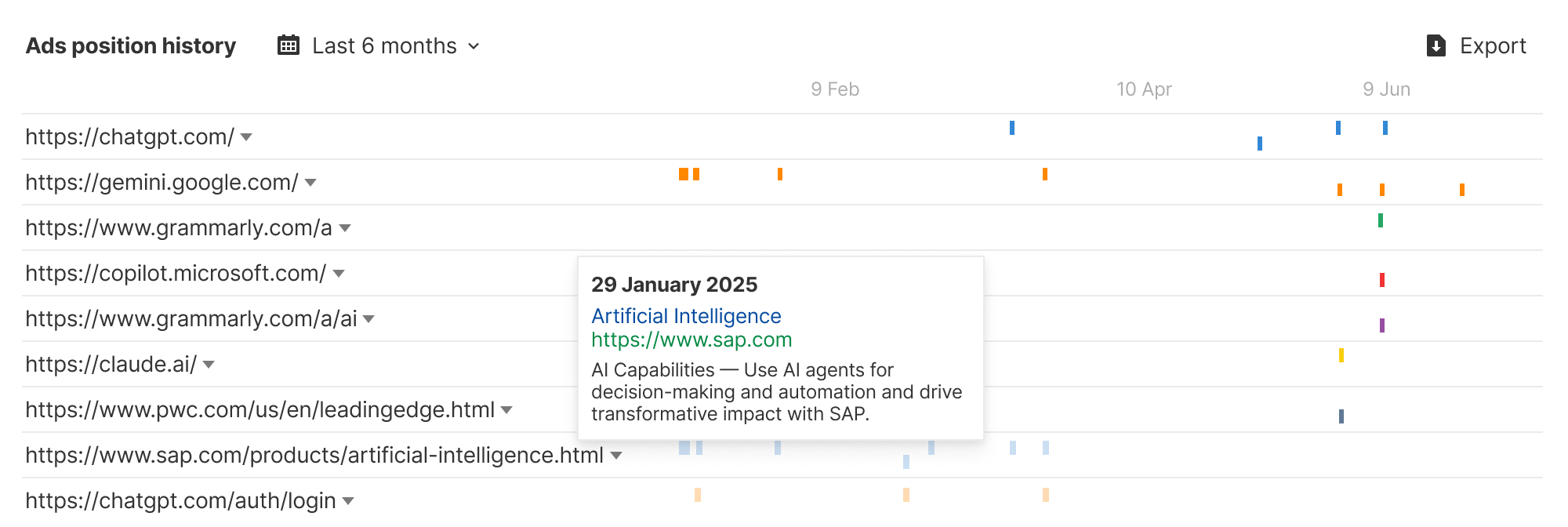Click the purple grammarly.com/a/ai position marker

pyautogui.click(x=1382, y=325)
